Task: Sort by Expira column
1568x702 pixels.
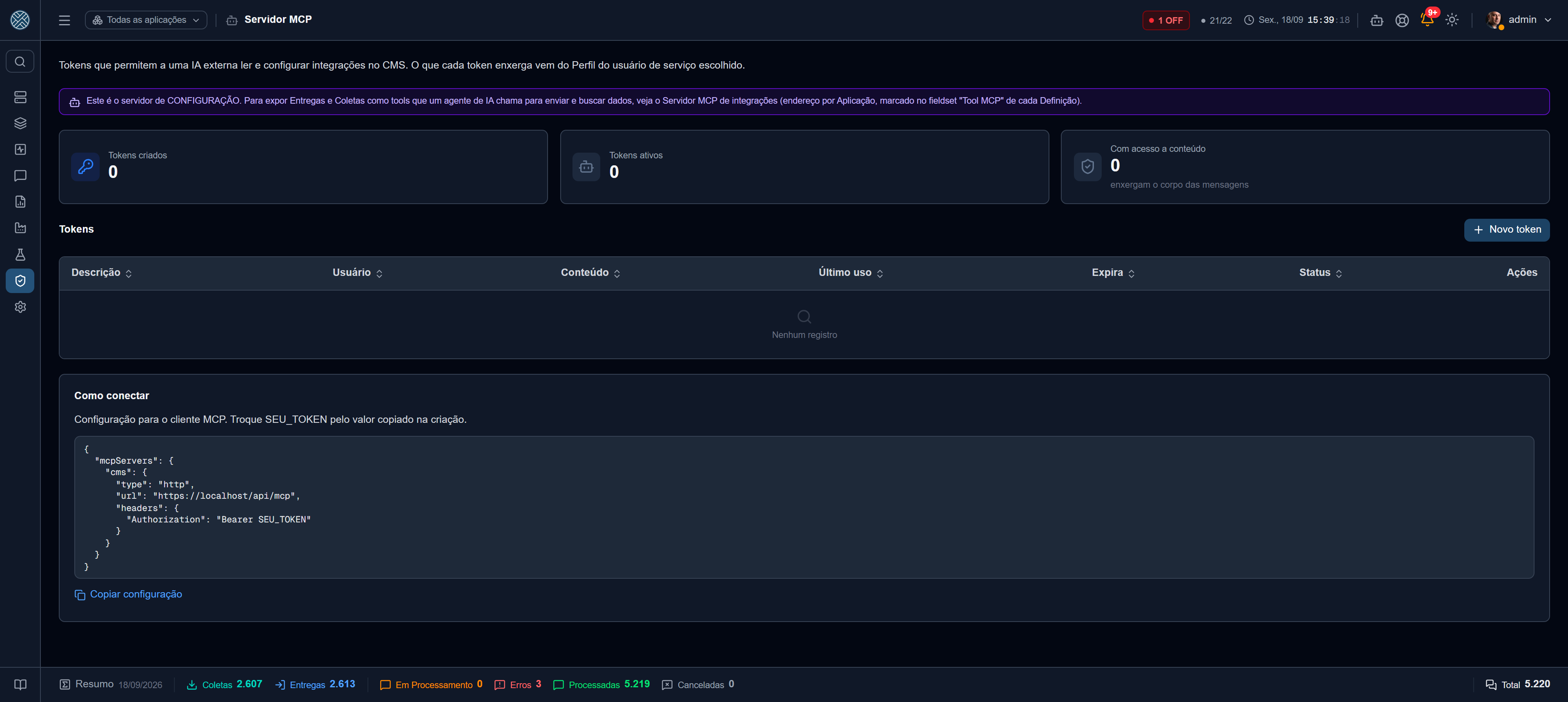Action: [1113, 273]
